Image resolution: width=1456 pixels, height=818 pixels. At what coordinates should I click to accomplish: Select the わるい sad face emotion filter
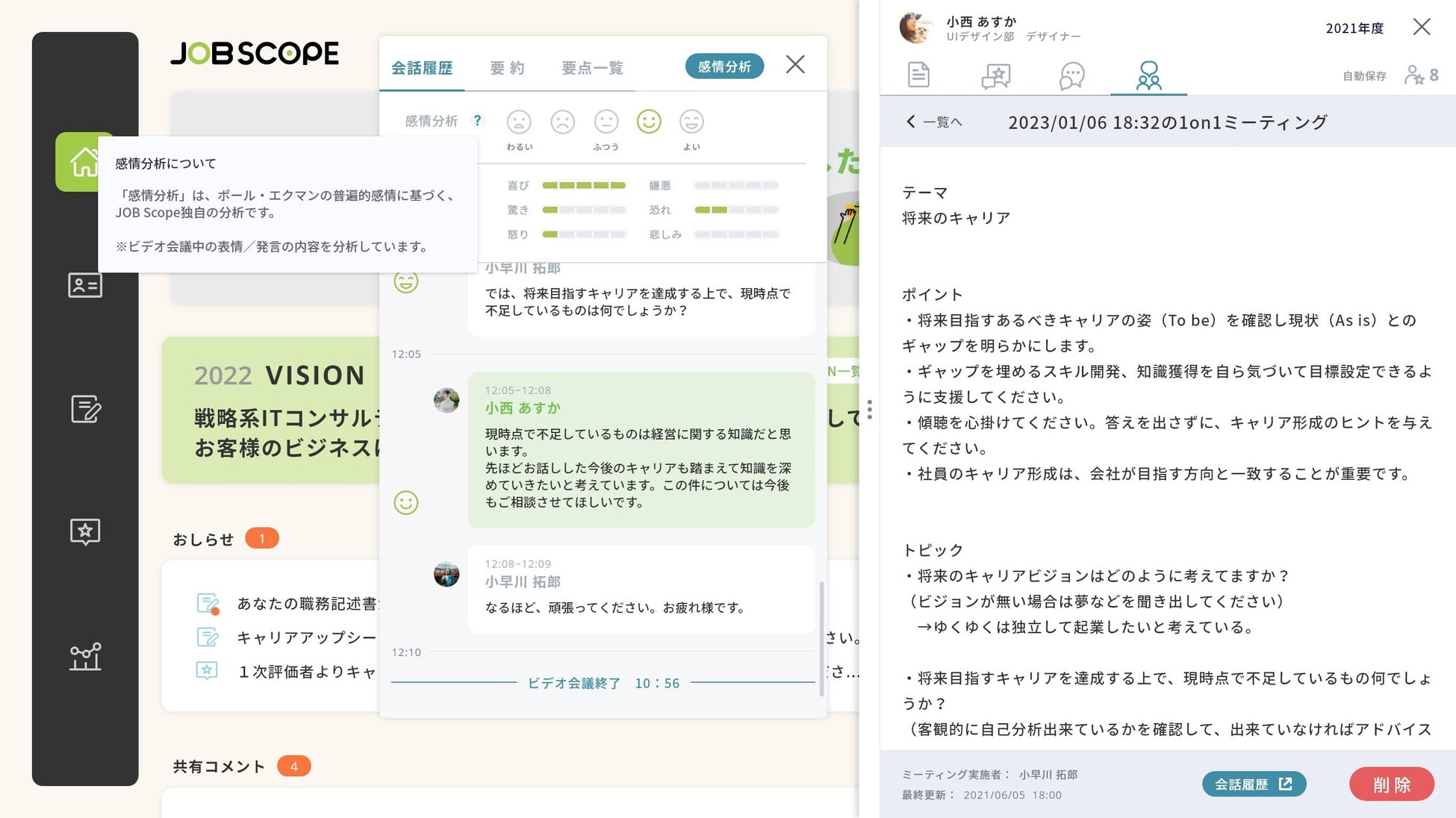click(x=519, y=122)
